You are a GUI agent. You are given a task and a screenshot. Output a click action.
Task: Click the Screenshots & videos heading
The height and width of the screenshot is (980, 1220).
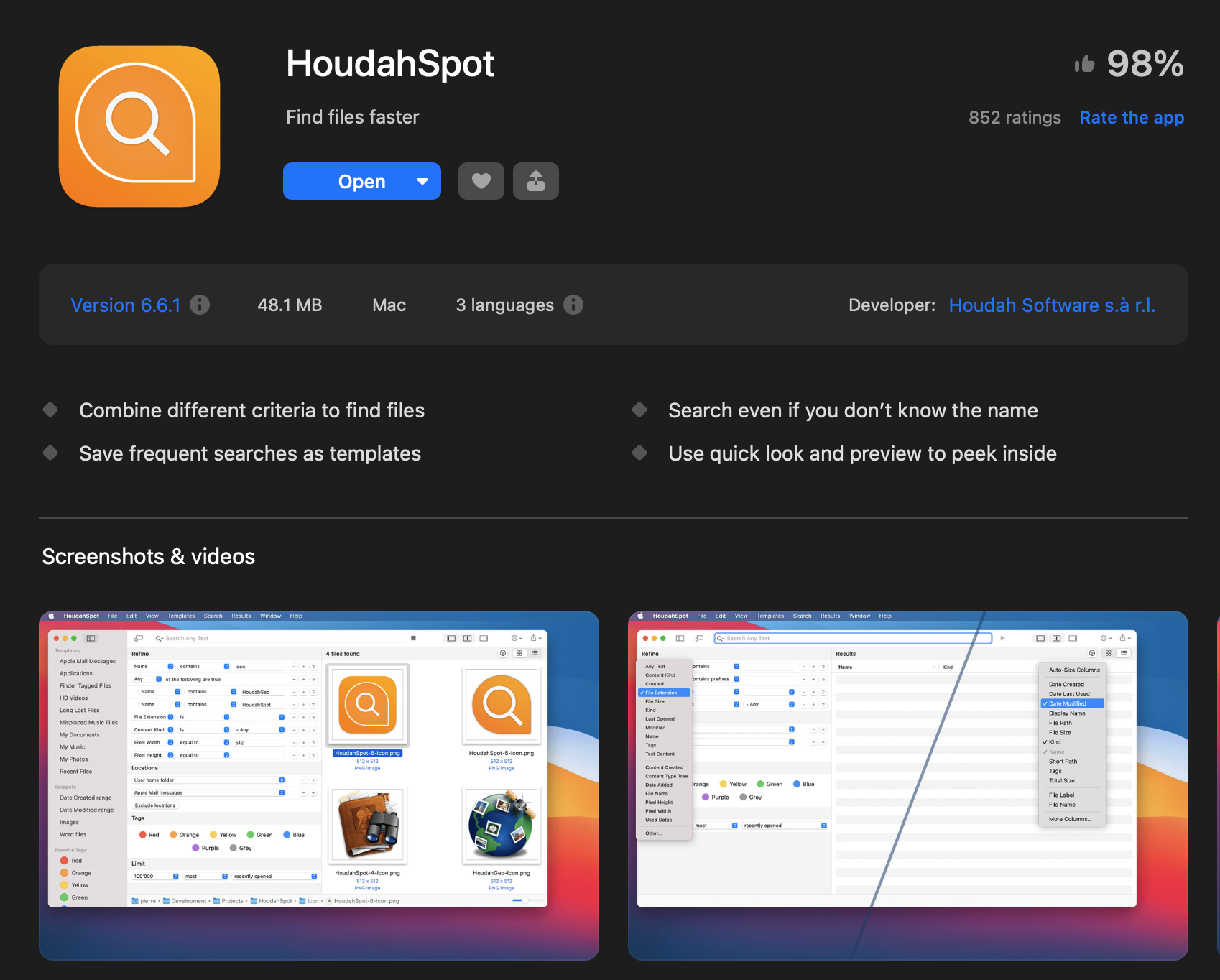click(x=149, y=557)
